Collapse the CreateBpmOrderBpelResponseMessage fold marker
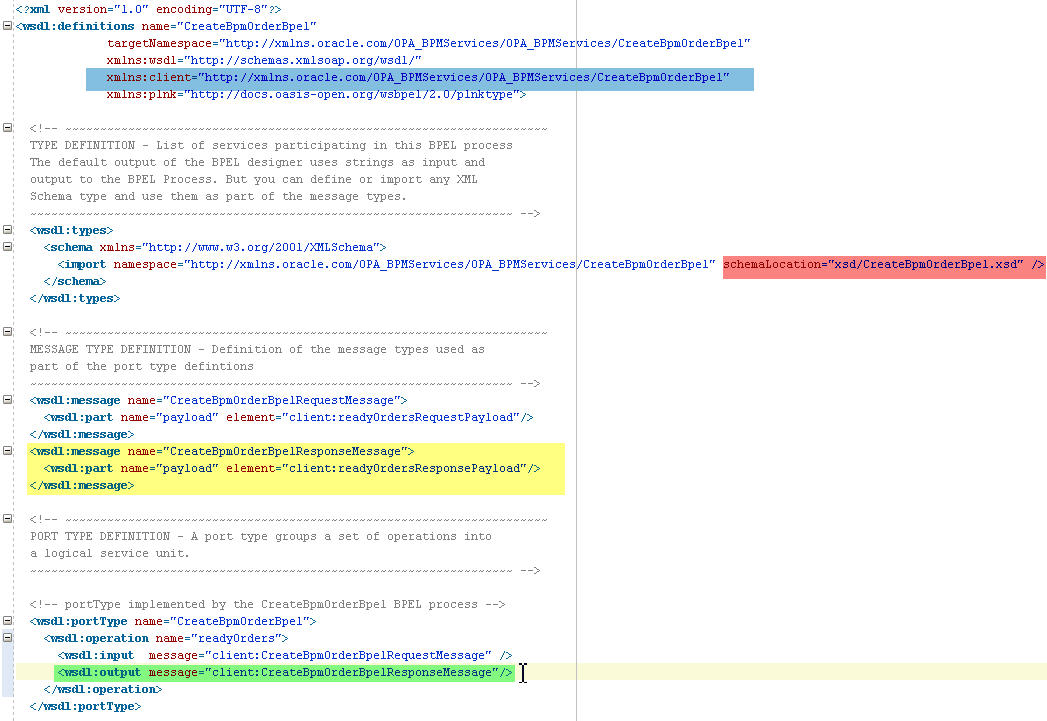Screen dimensions: 1047x721 tap(7, 450)
